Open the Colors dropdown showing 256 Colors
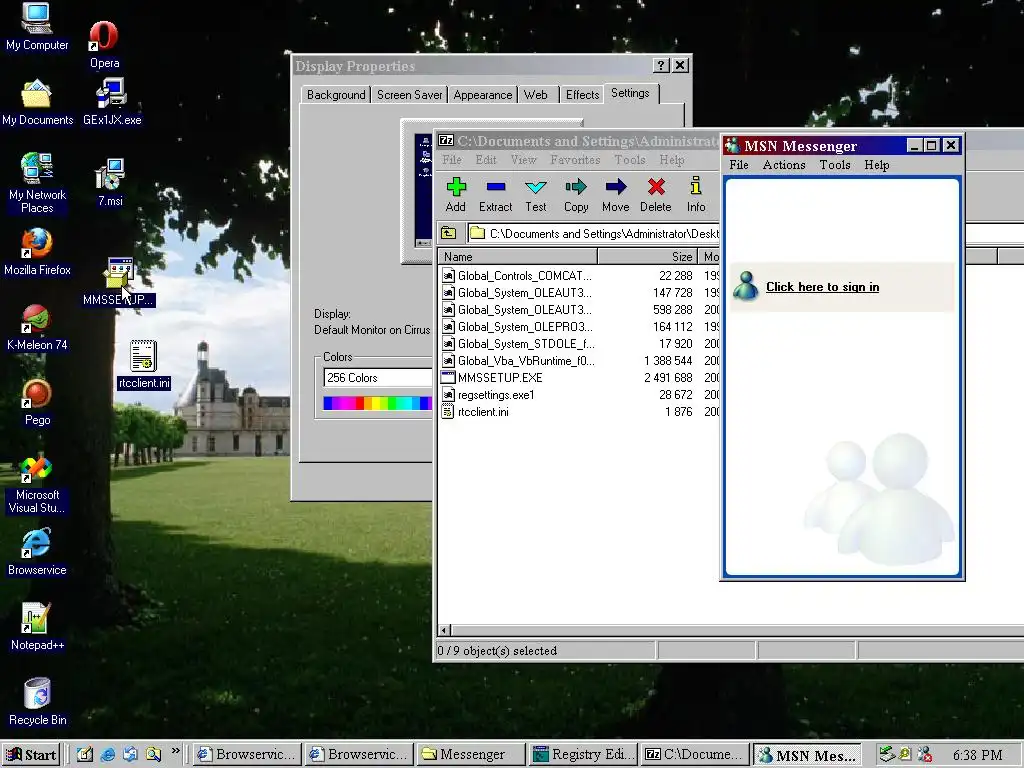Image resolution: width=1024 pixels, height=768 pixels. 377,377
